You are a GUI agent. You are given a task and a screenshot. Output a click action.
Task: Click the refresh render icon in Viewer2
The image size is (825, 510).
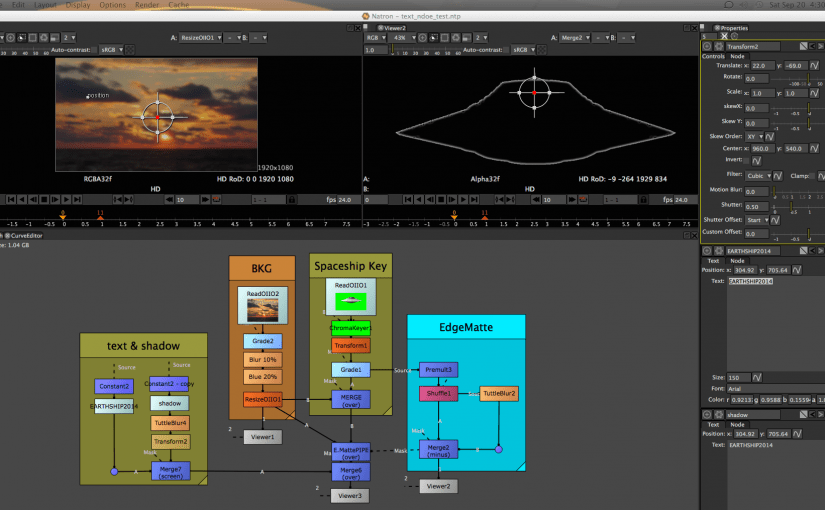(456, 38)
